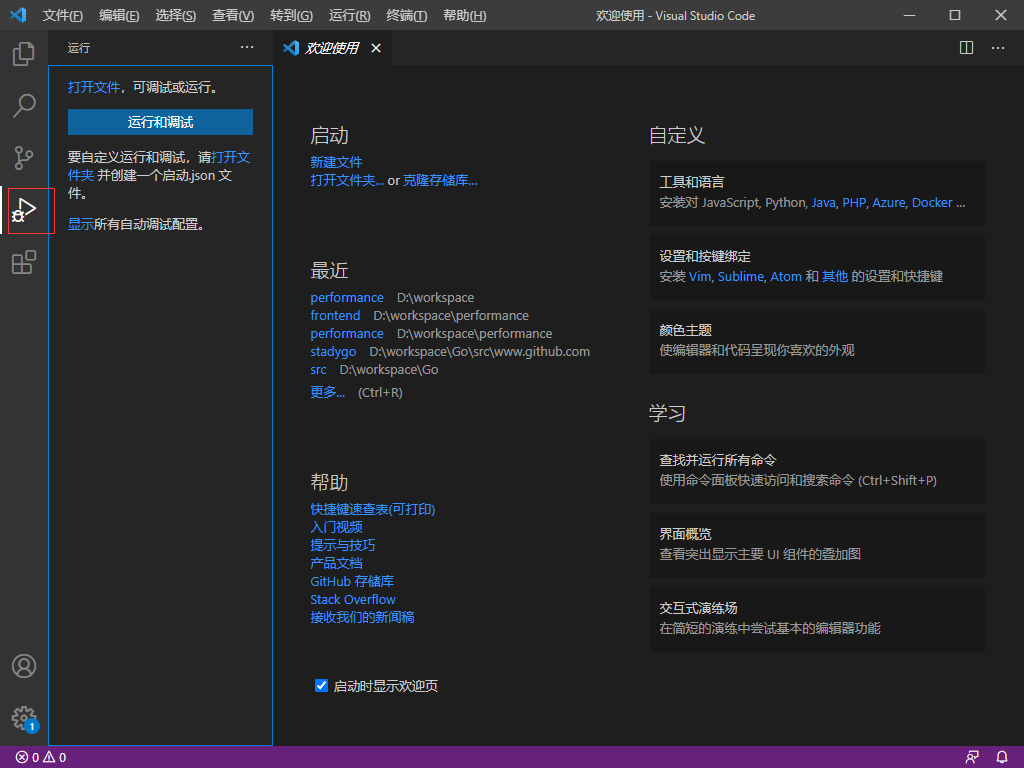Open recent stadygo project
The image size is (1024, 768).
(x=333, y=352)
